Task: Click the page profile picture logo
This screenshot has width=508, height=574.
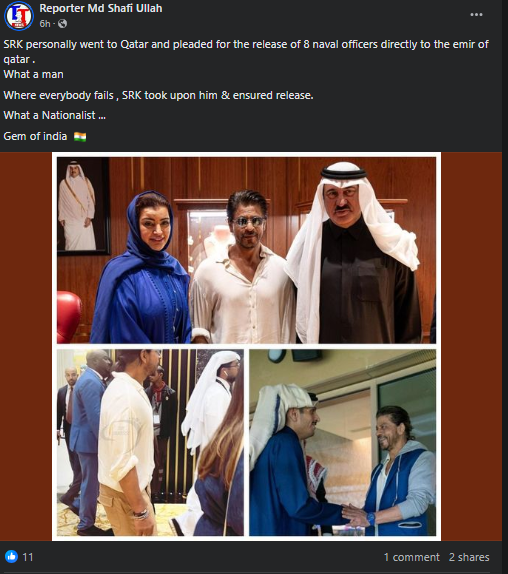Action: (x=19, y=16)
